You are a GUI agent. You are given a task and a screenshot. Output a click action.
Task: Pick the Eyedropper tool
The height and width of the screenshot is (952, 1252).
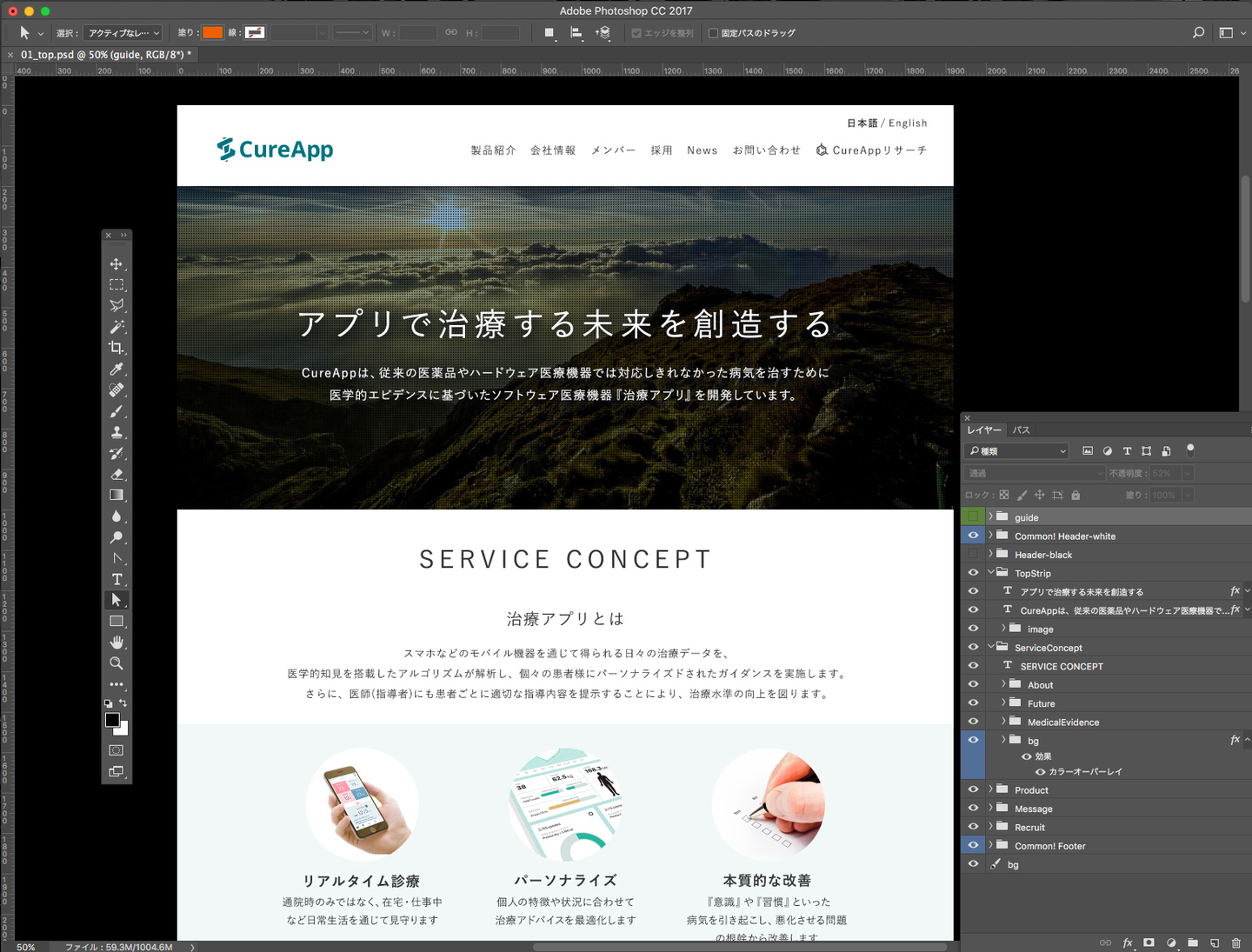(117, 369)
